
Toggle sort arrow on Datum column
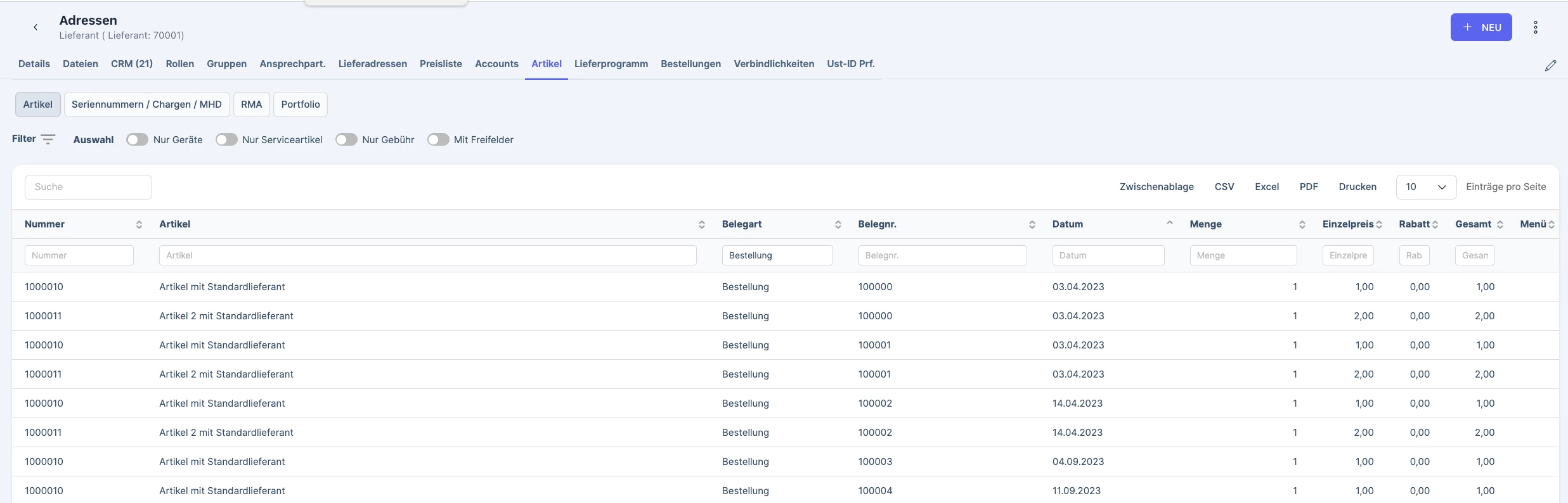[x=1169, y=223]
